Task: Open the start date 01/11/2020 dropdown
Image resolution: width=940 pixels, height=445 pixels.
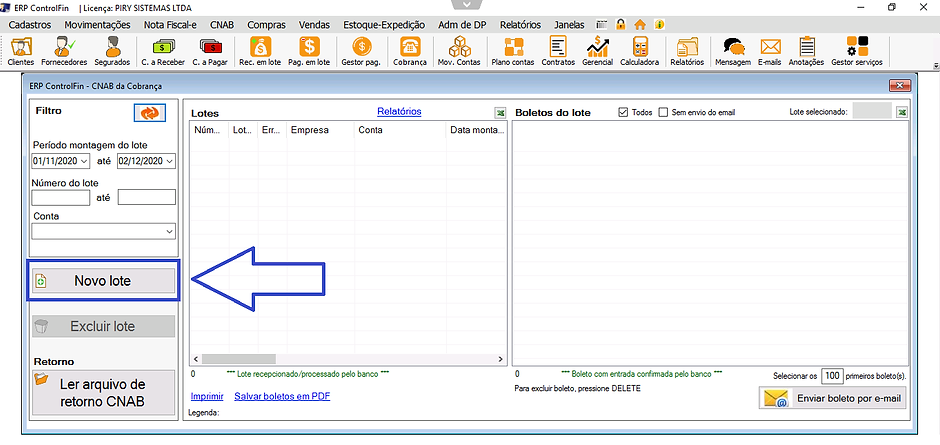Action: [x=84, y=161]
